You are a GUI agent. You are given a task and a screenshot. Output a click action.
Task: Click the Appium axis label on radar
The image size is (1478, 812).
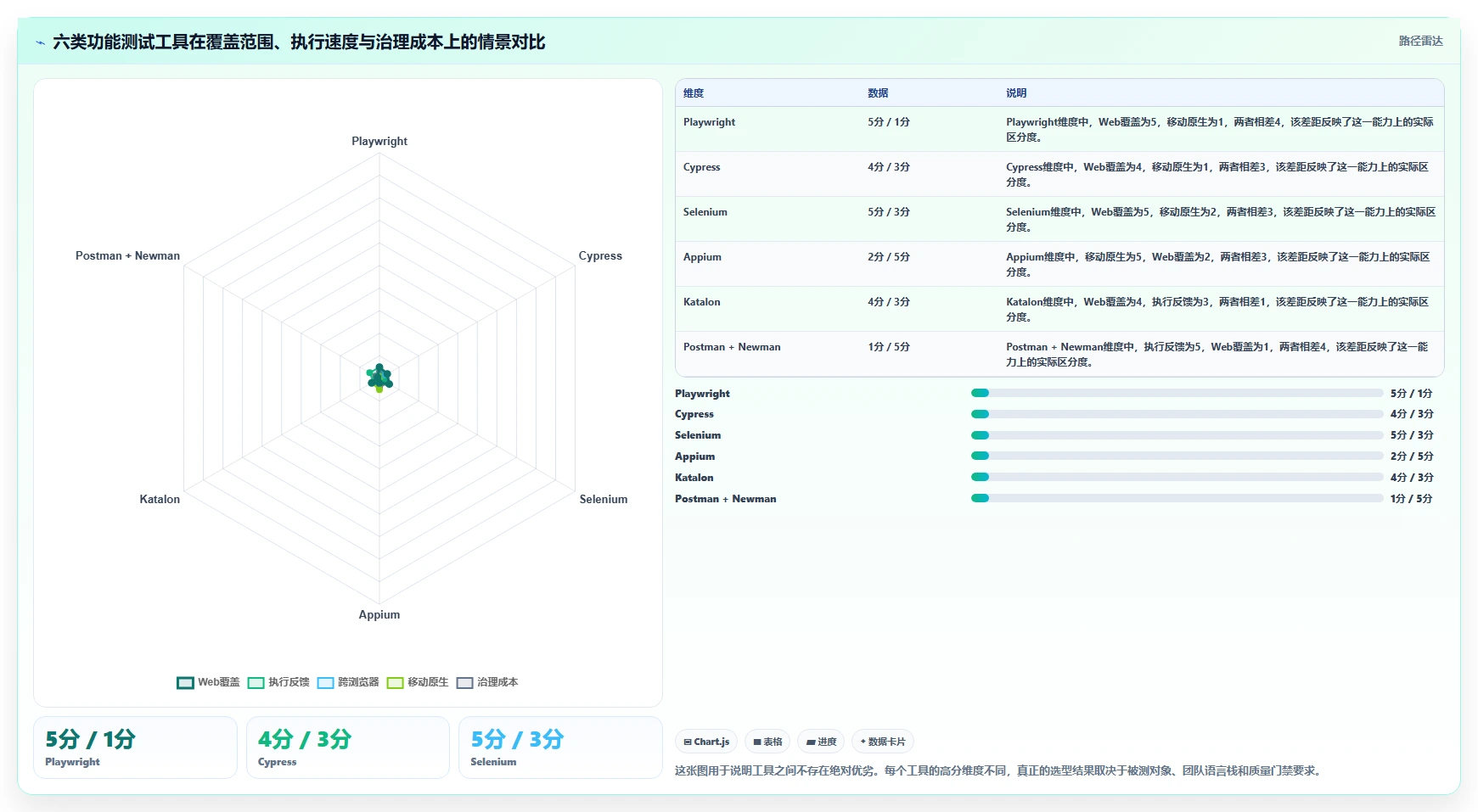tap(379, 615)
